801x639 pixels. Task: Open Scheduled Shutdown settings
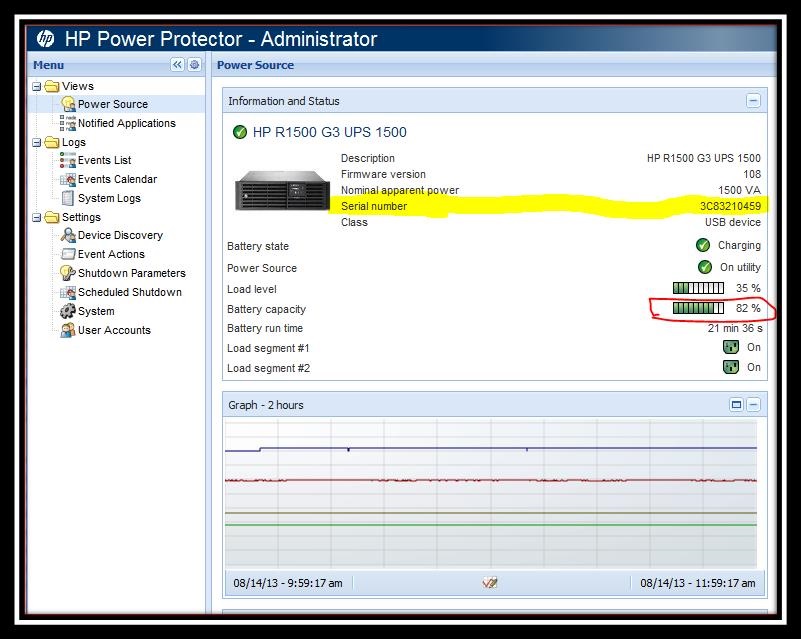click(130, 292)
